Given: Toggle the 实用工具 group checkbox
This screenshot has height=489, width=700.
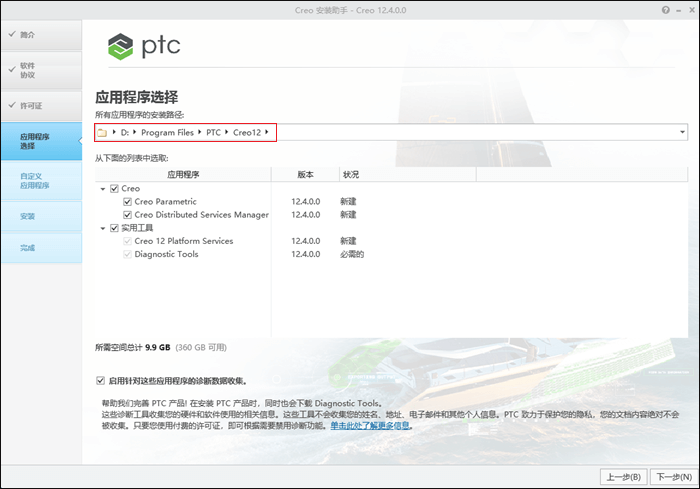Looking at the screenshot, I should pyautogui.click(x=114, y=228).
